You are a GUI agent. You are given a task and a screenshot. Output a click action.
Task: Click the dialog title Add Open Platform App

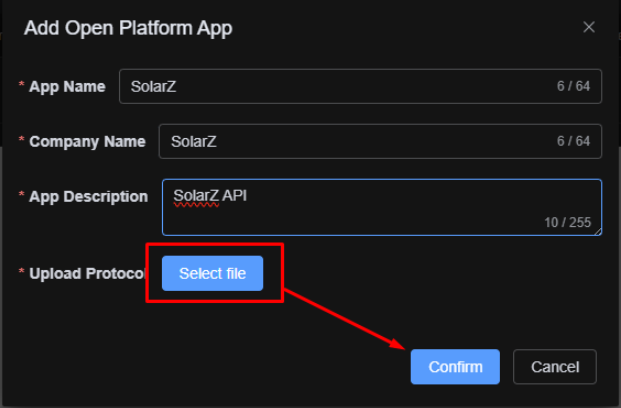point(128,28)
